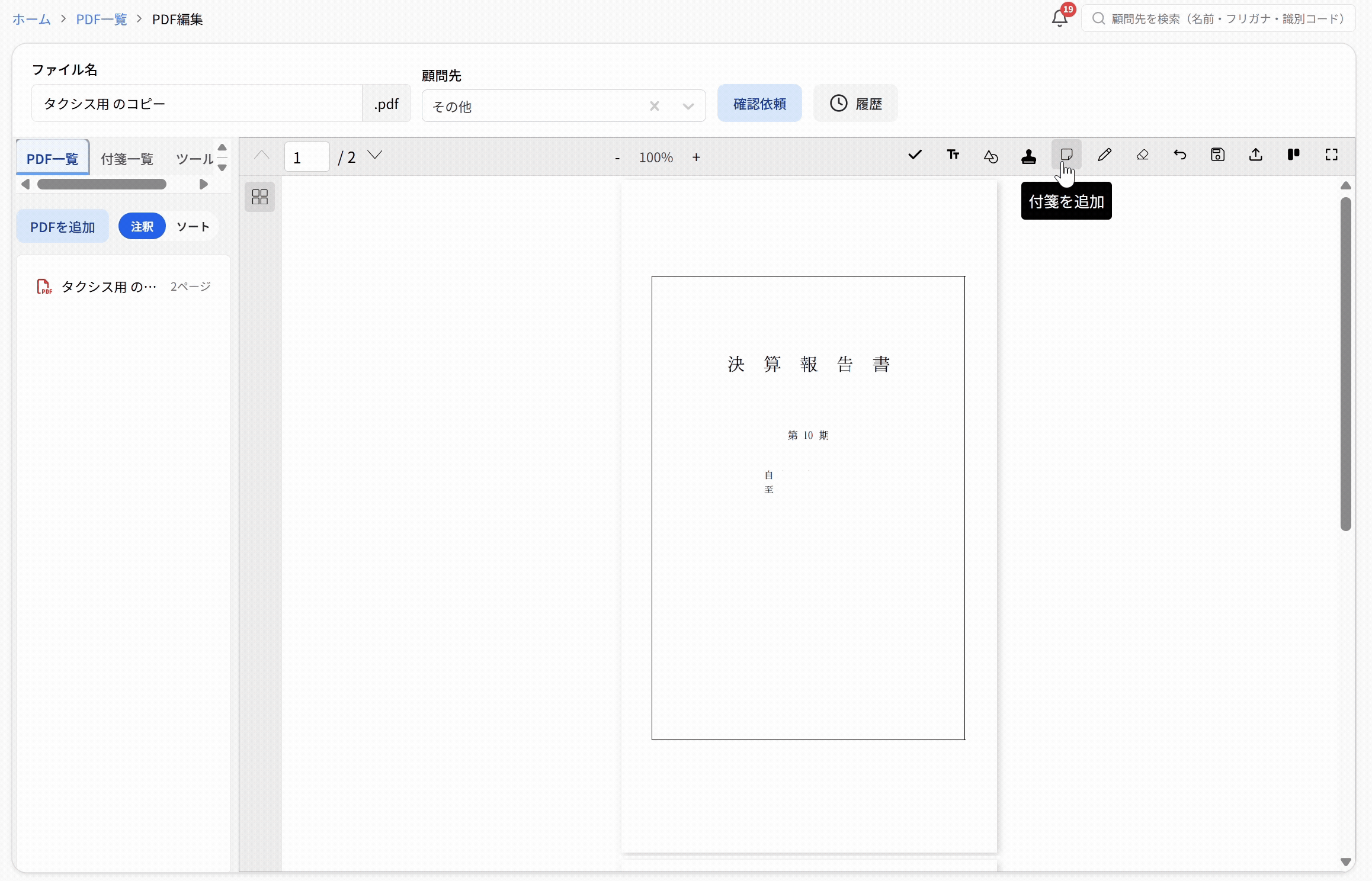Click the save floppy disk icon
1372x881 pixels.
(x=1218, y=155)
